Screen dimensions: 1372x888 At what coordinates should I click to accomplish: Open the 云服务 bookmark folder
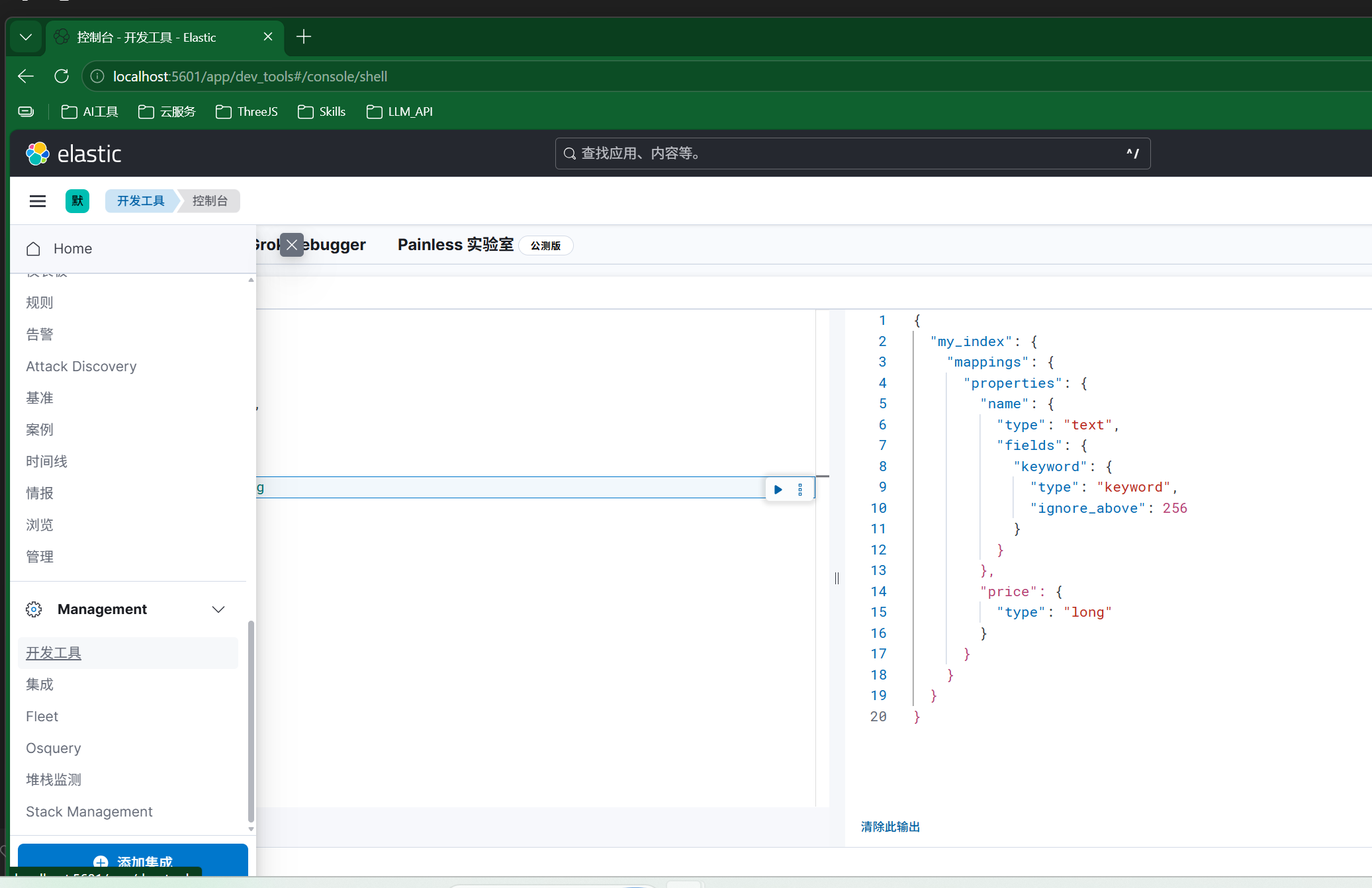[167, 112]
